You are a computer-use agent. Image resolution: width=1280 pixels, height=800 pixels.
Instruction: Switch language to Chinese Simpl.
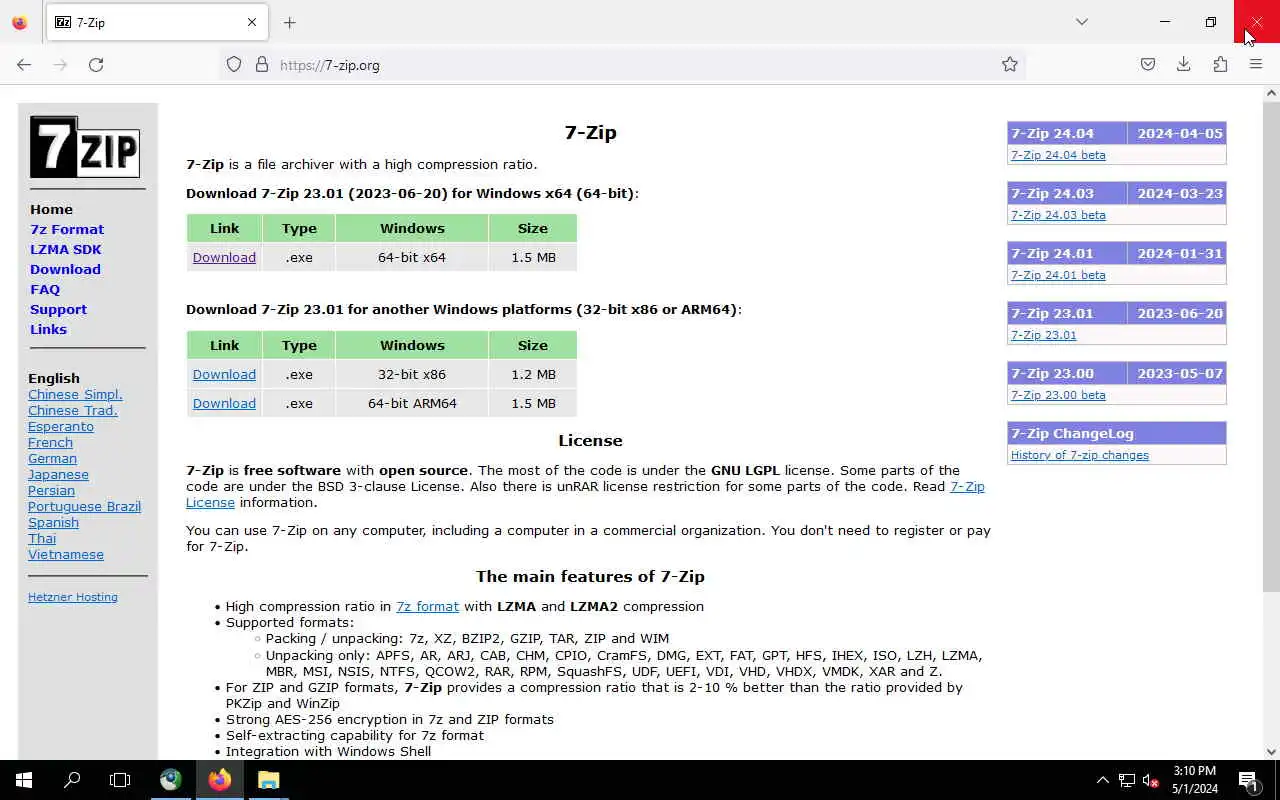pyautogui.click(x=75, y=394)
